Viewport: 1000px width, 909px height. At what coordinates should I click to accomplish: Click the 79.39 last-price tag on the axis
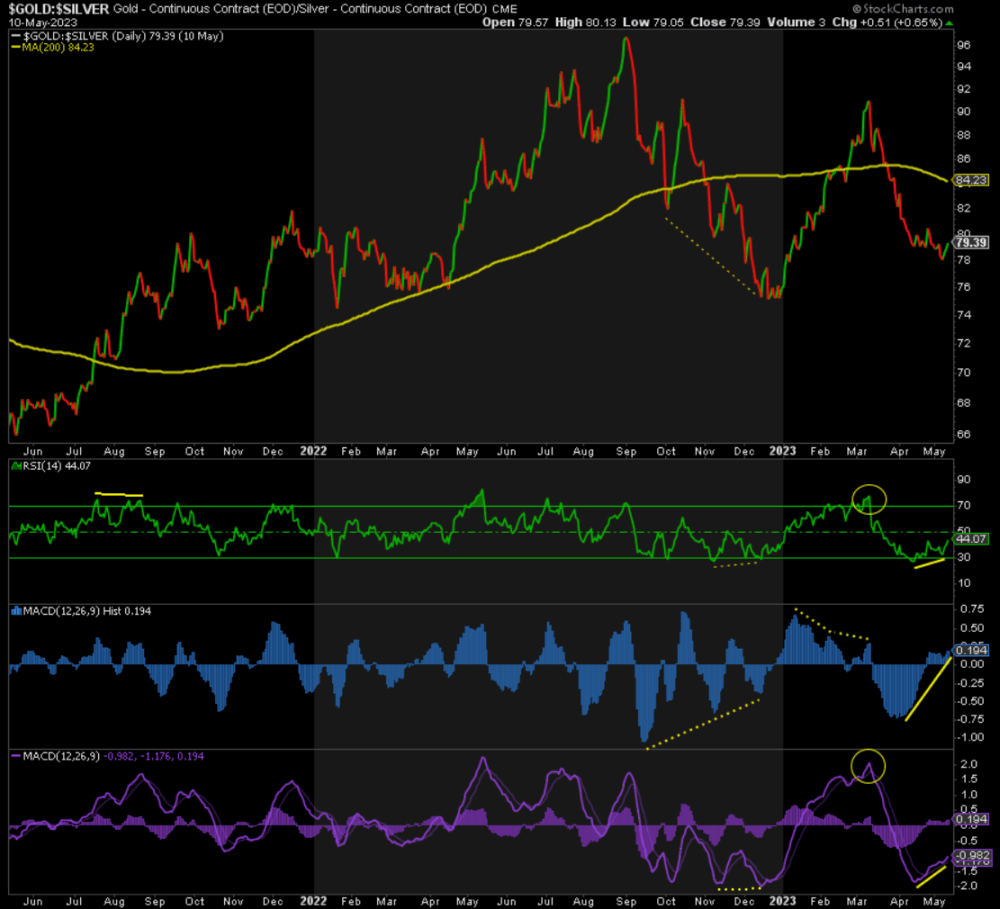[969, 242]
